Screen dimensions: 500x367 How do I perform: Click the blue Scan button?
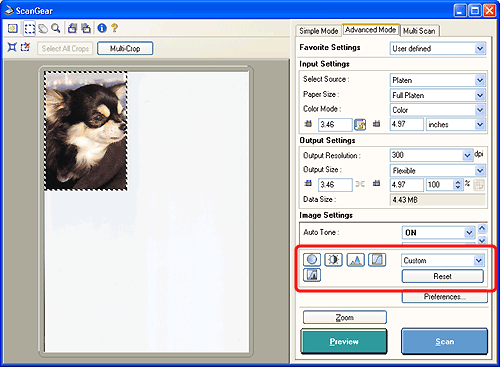pos(444,341)
